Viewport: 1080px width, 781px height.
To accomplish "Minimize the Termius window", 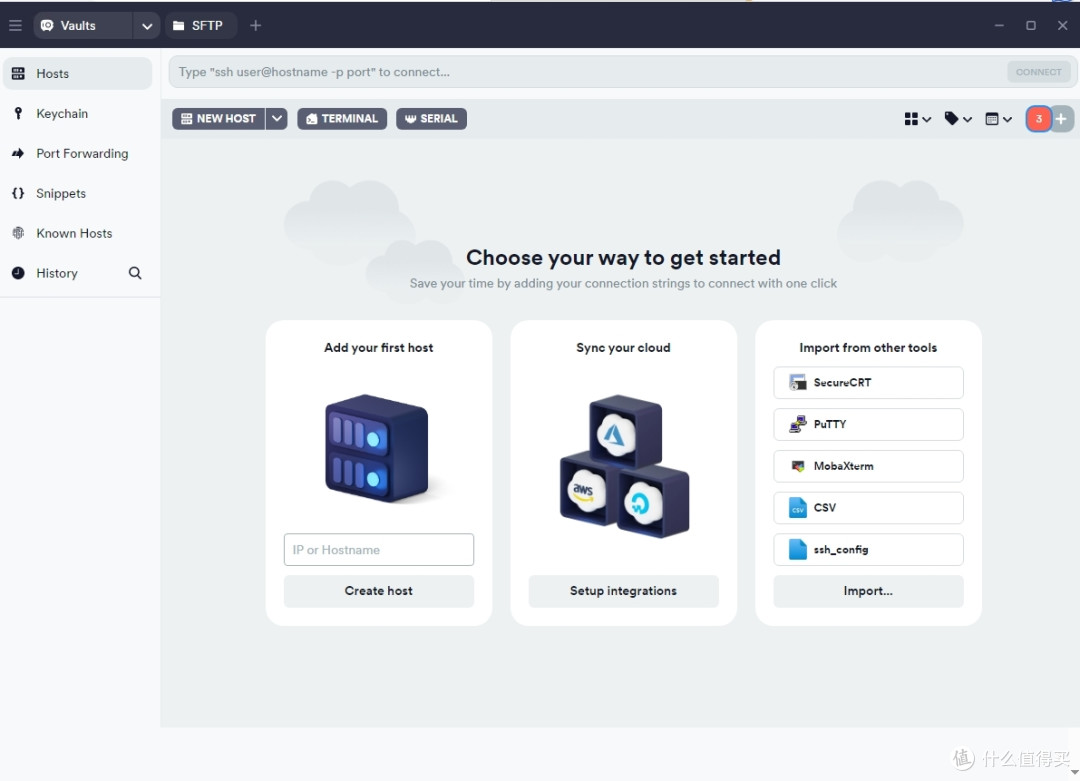I will (999, 25).
